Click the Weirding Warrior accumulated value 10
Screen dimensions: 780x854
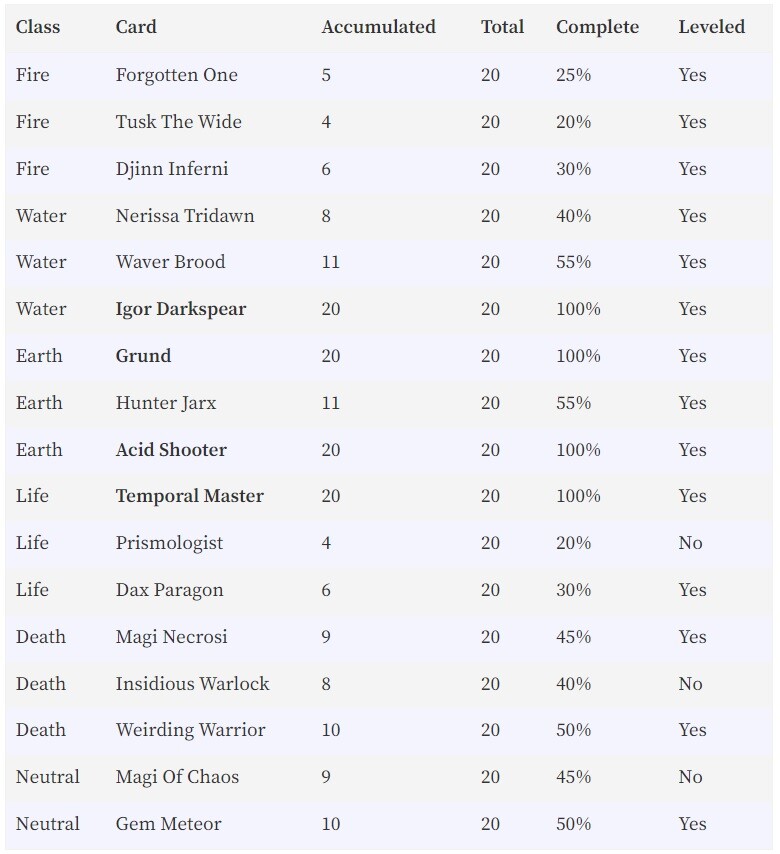[331, 730]
